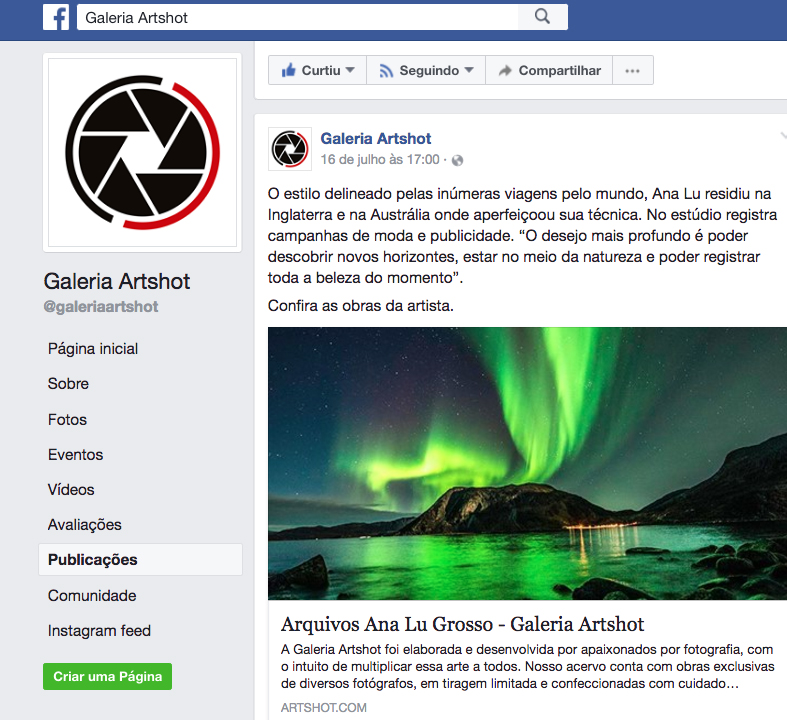Click the Seguindo feed icon

point(386,71)
